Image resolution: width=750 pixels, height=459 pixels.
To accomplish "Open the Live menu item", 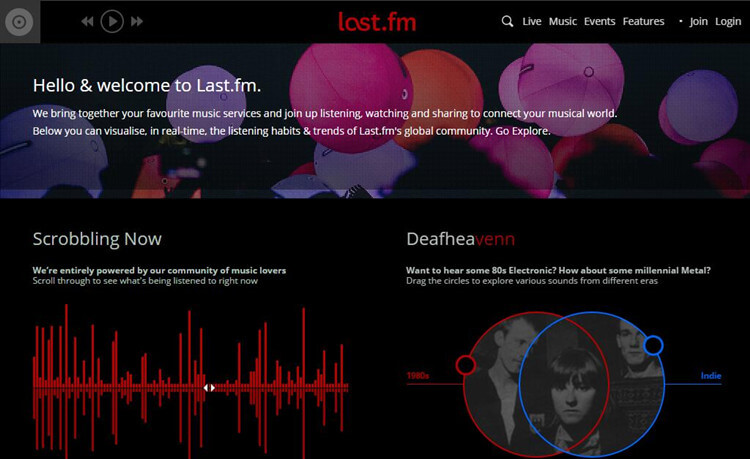I will click(x=532, y=22).
